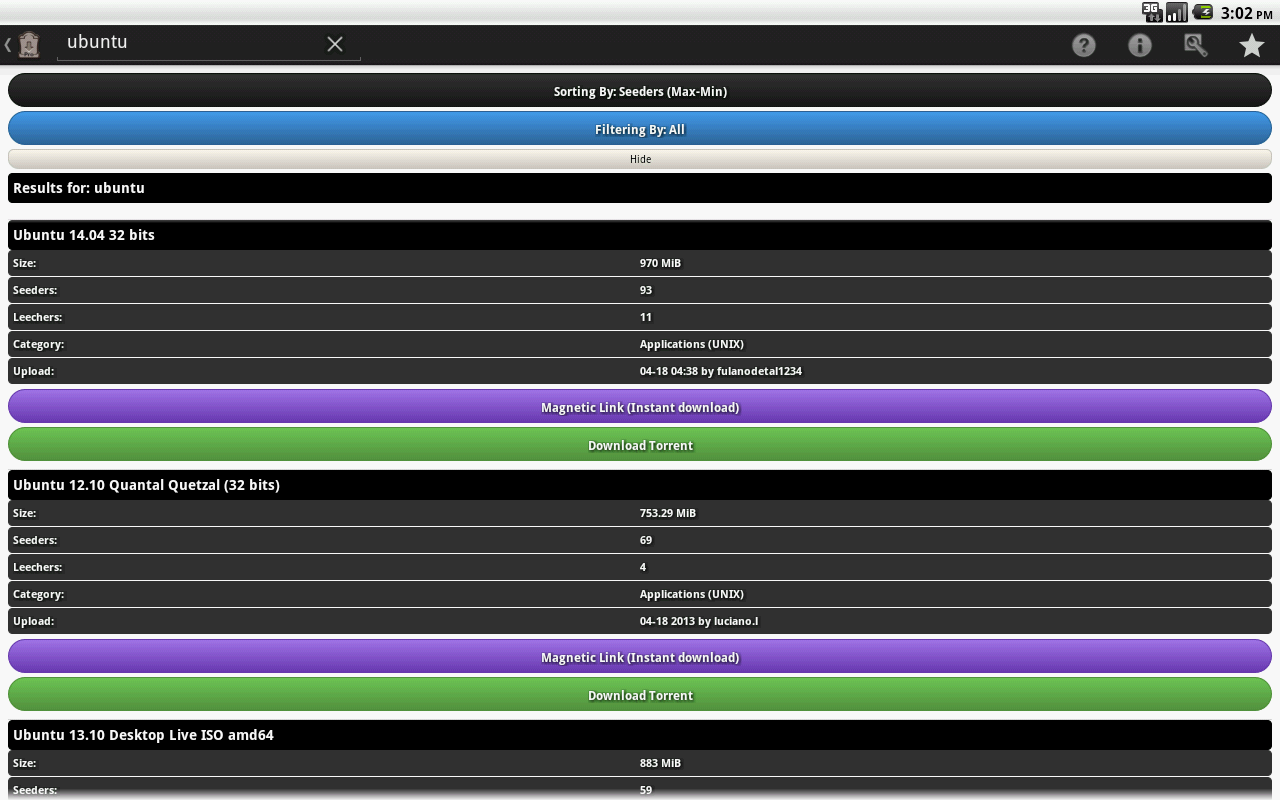
Task: Tap the battery charging status icon
Action: (1203, 12)
